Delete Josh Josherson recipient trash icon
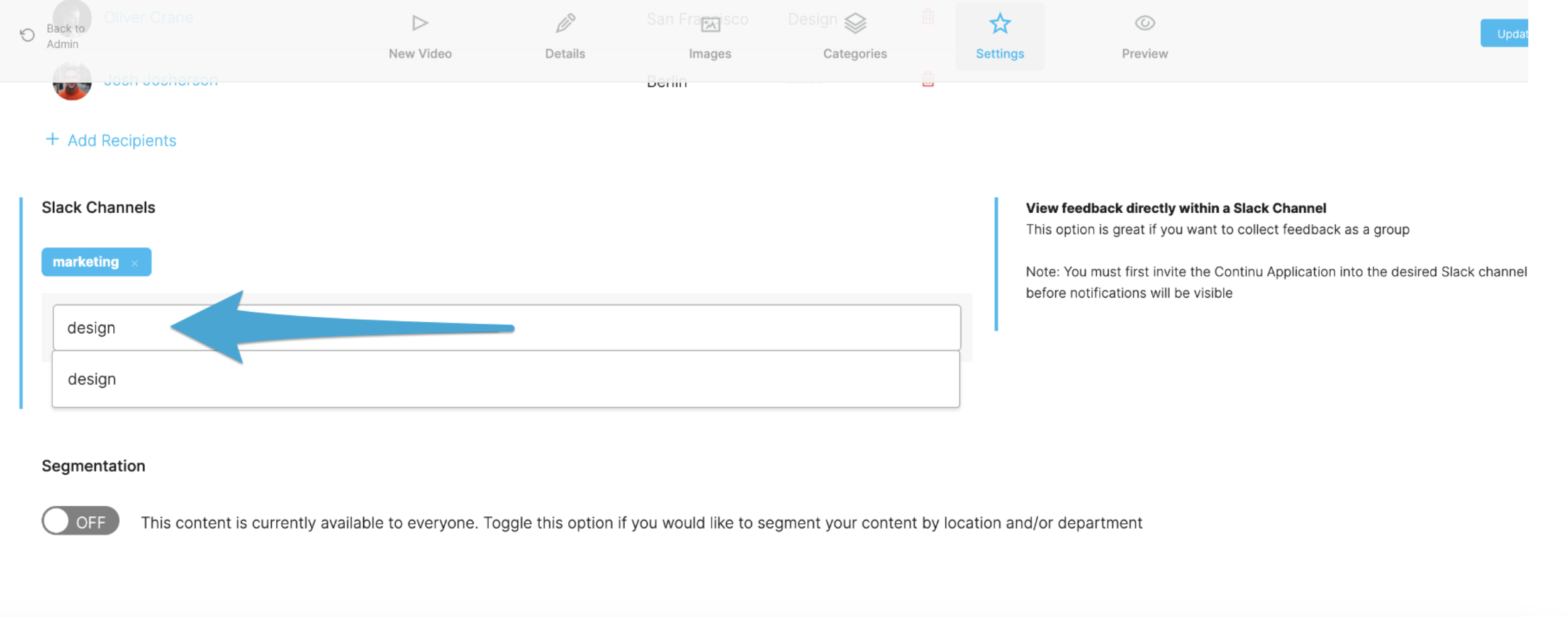Viewport: 1568px width, 617px height. pos(927,80)
